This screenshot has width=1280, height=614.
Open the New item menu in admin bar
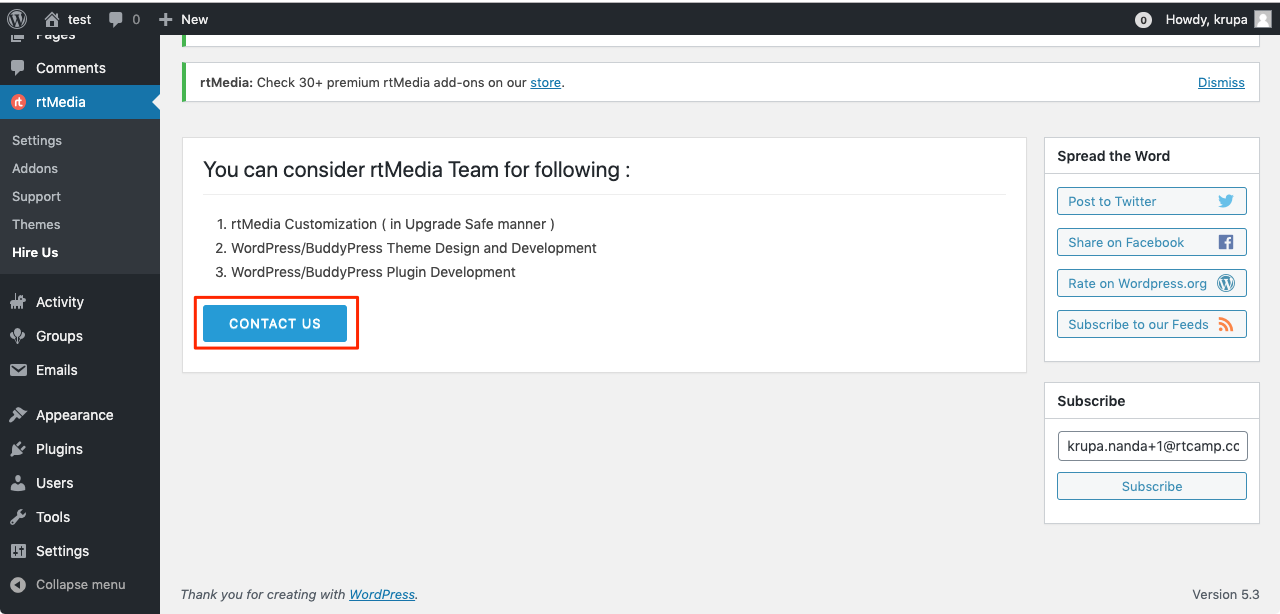pyautogui.click(x=183, y=18)
